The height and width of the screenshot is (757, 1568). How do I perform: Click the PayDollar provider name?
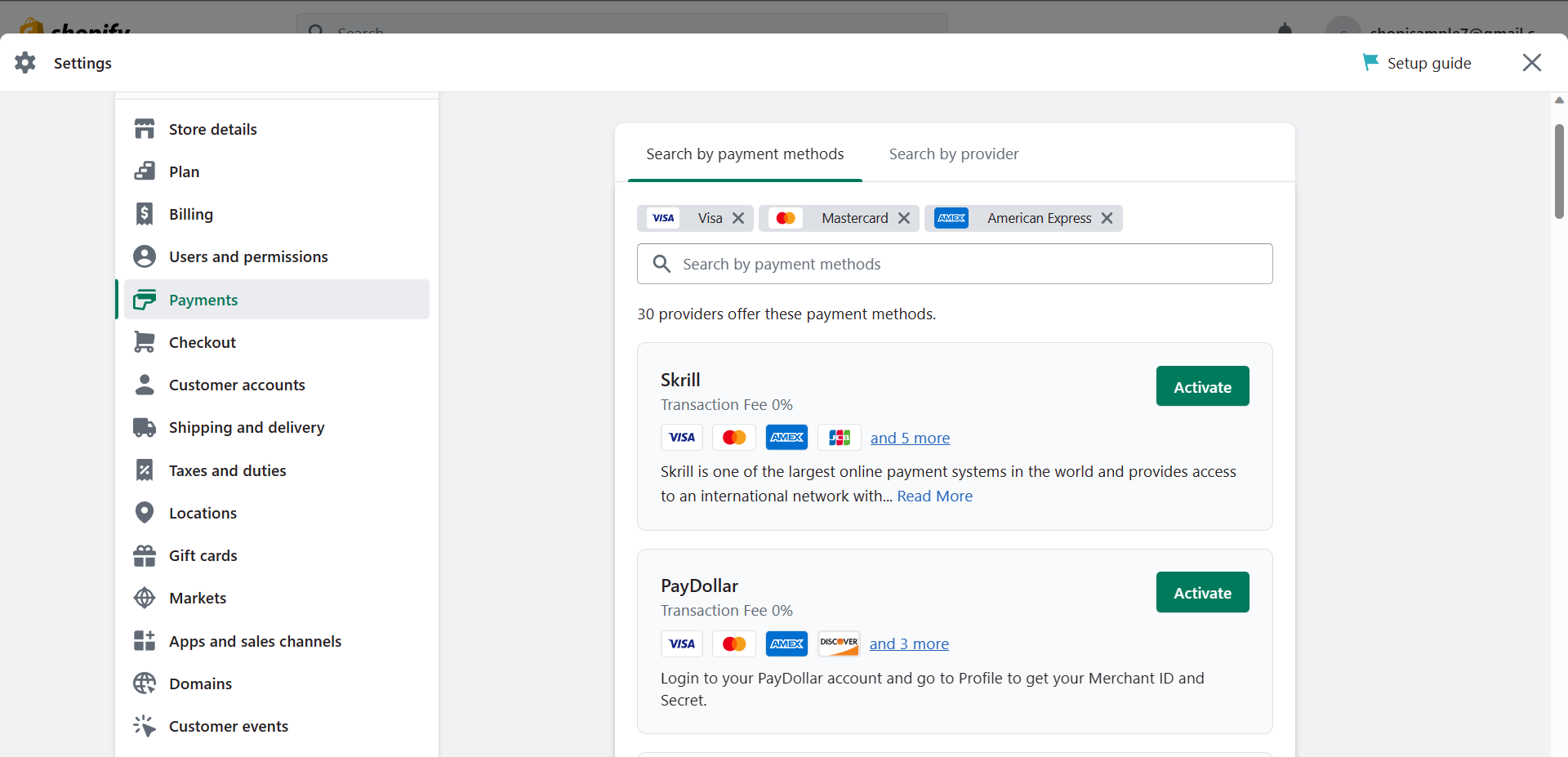pyautogui.click(x=699, y=586)
